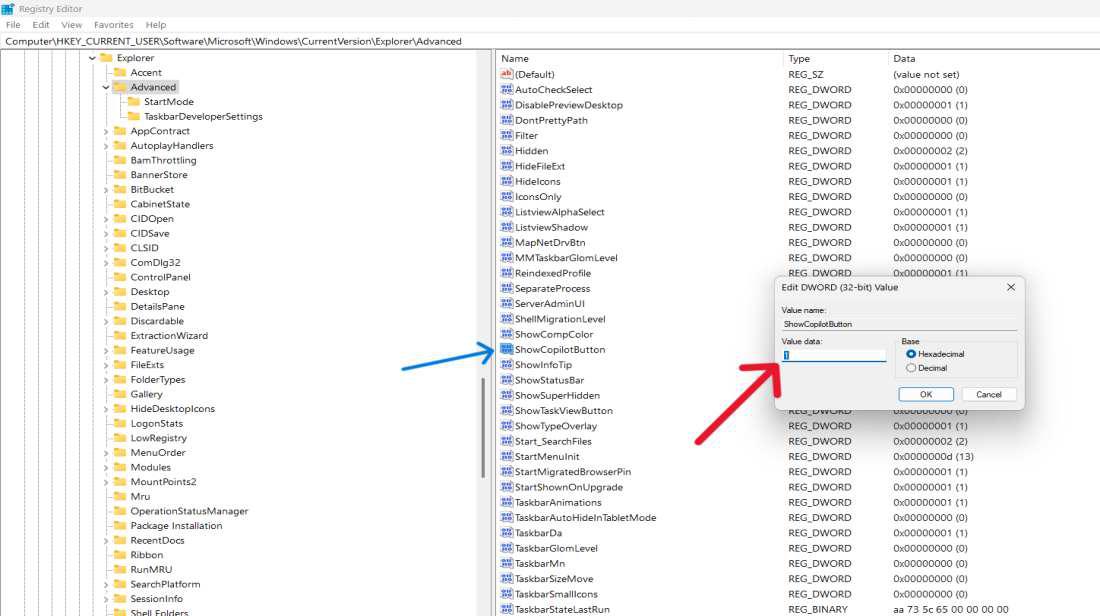Click the CLSID folder icon
The height and width of the screenshot is (616, 1100).
coord(120,248)
